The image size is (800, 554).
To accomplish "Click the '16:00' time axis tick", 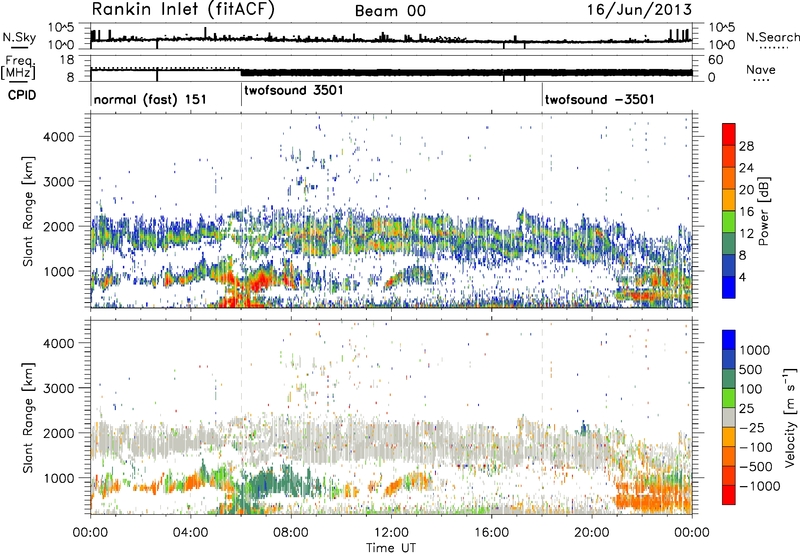I will pos(491,533).
